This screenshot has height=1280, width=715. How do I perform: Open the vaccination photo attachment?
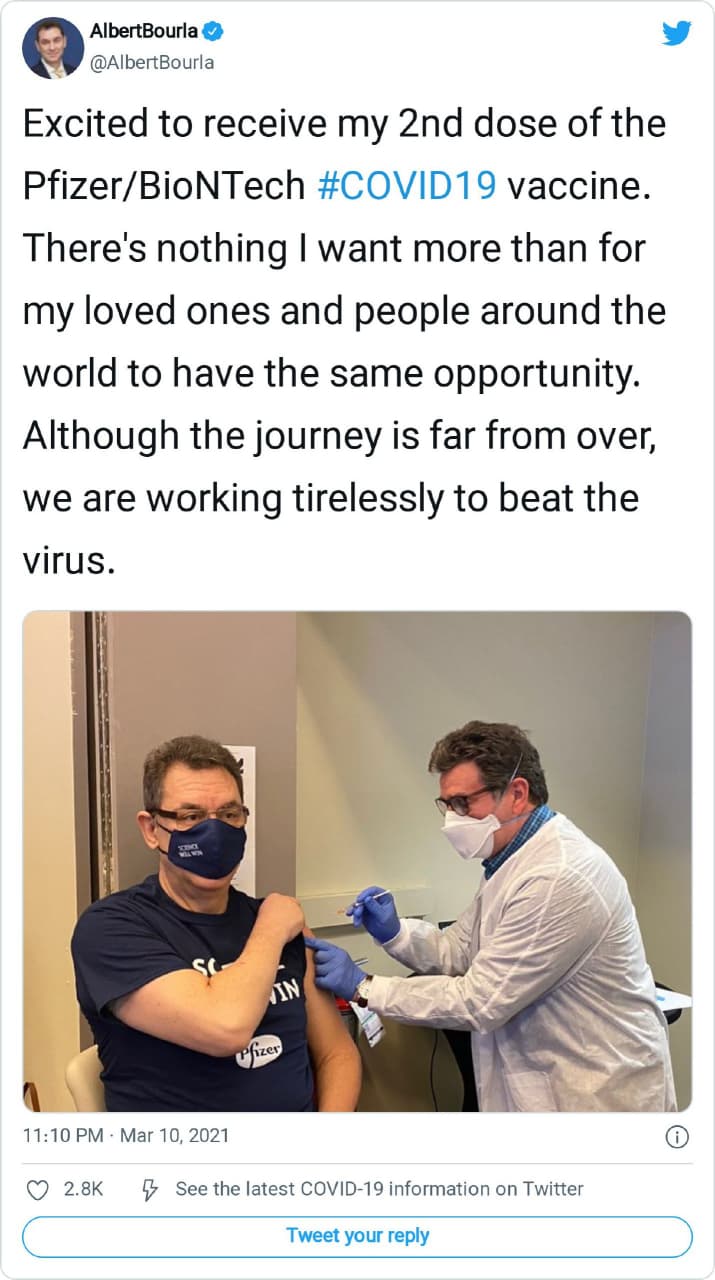[357, 861]
